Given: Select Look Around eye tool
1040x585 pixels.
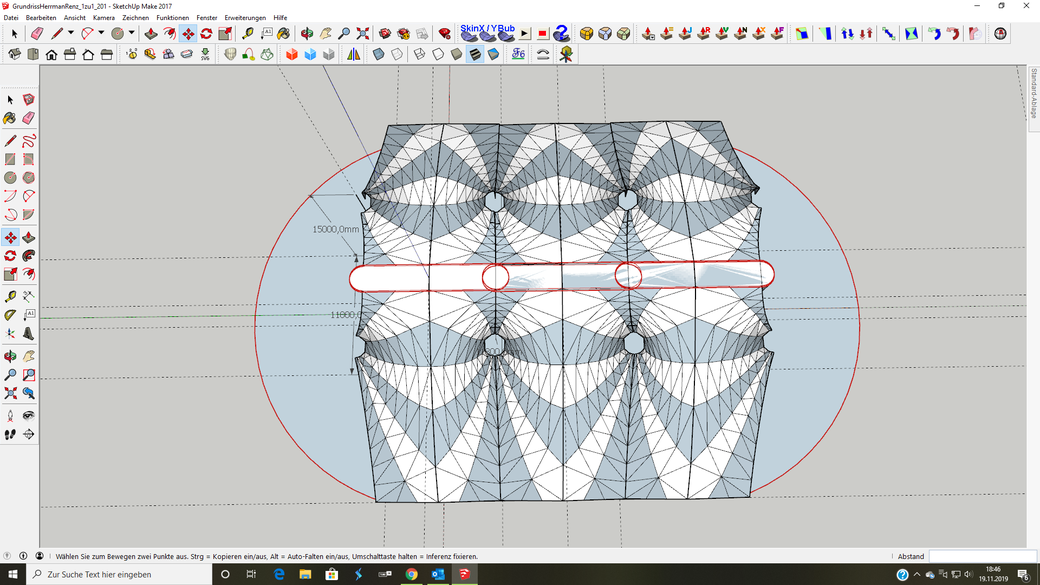Looking at the screenshot, I should point(29,416).
